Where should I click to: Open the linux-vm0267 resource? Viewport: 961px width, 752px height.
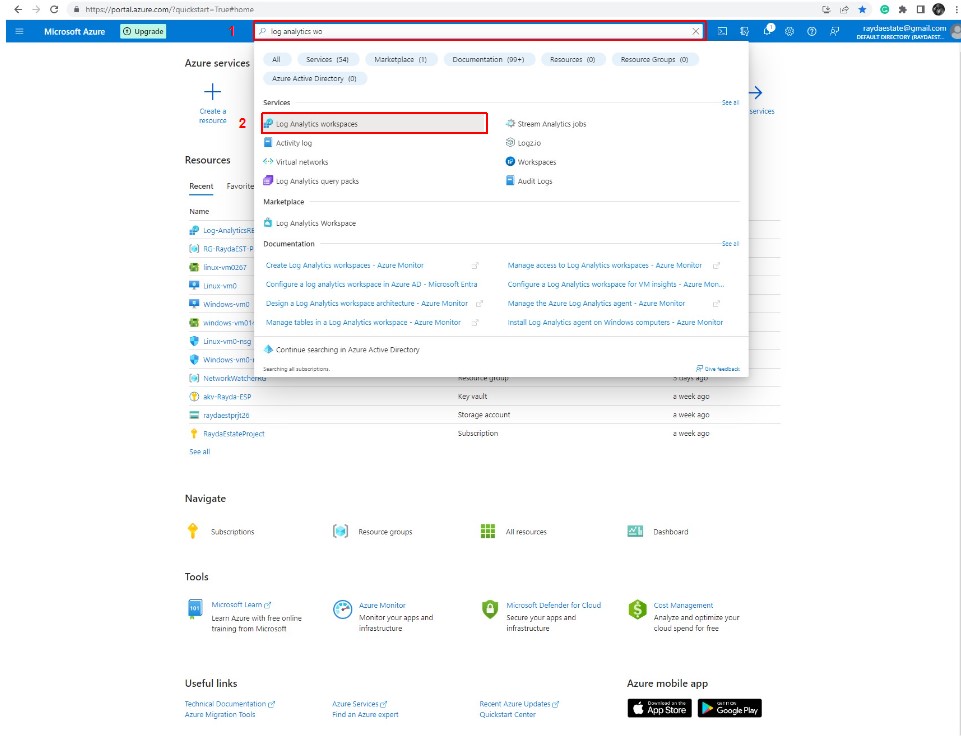[224, 267]
